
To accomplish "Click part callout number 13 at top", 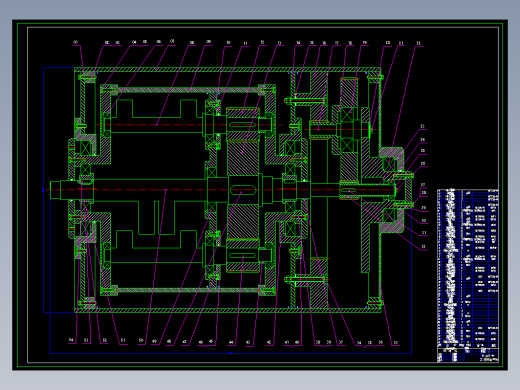I will (279, 43).
